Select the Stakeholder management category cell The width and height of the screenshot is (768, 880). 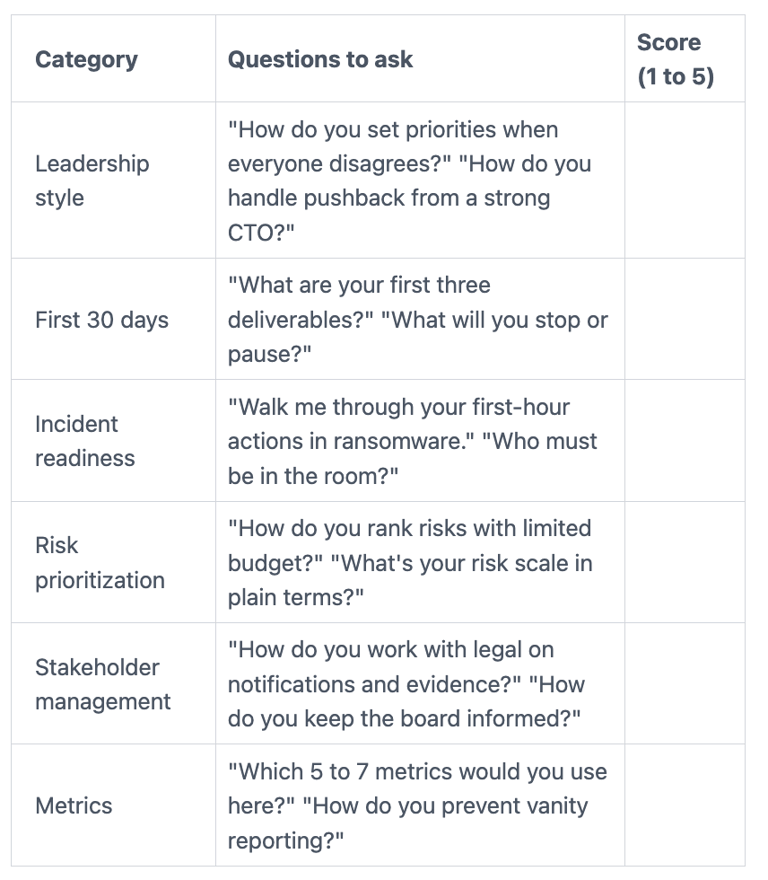click(103, 684)
